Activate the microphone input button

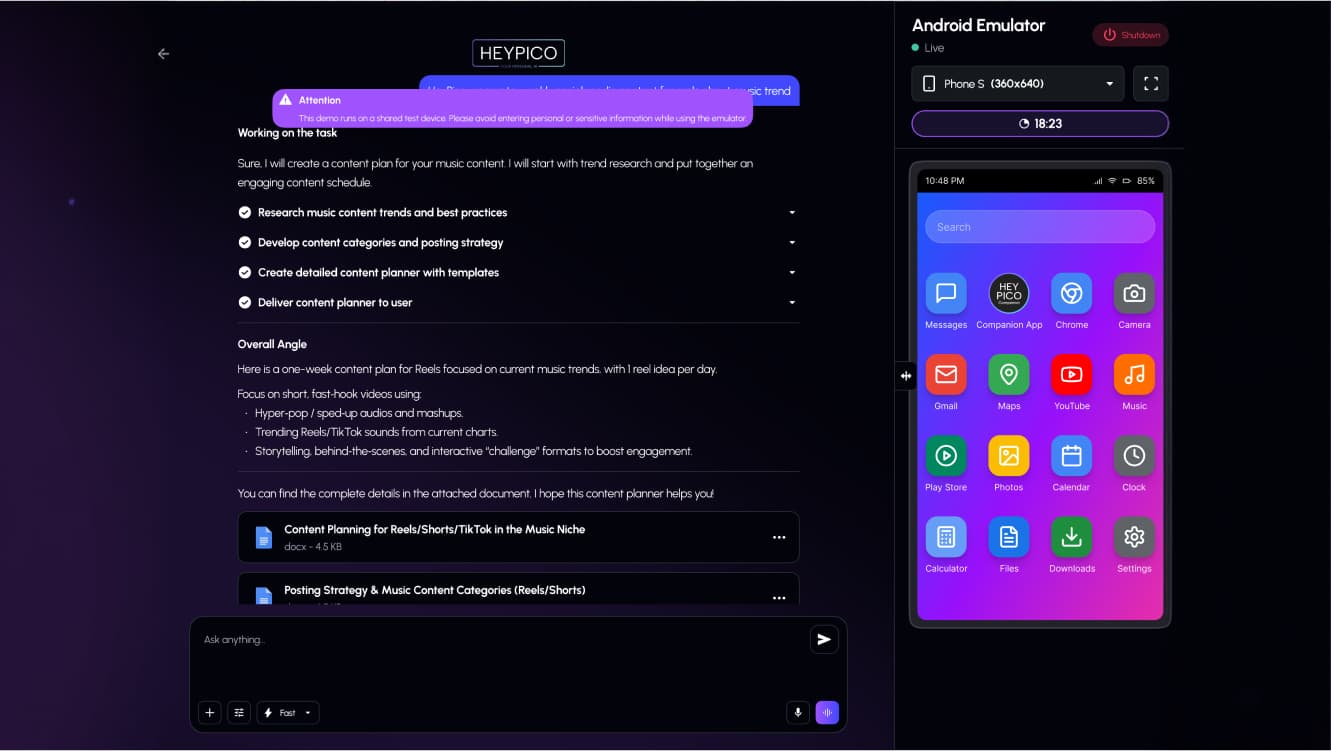[x=798, y=713]
